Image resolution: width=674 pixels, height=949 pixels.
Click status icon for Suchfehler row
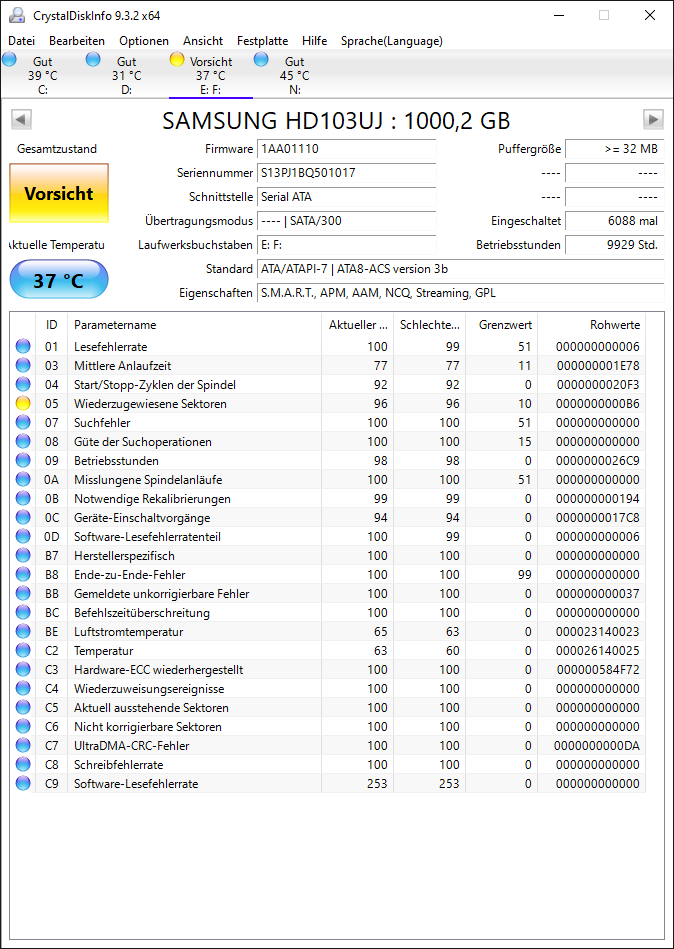(x=23, y=422)
